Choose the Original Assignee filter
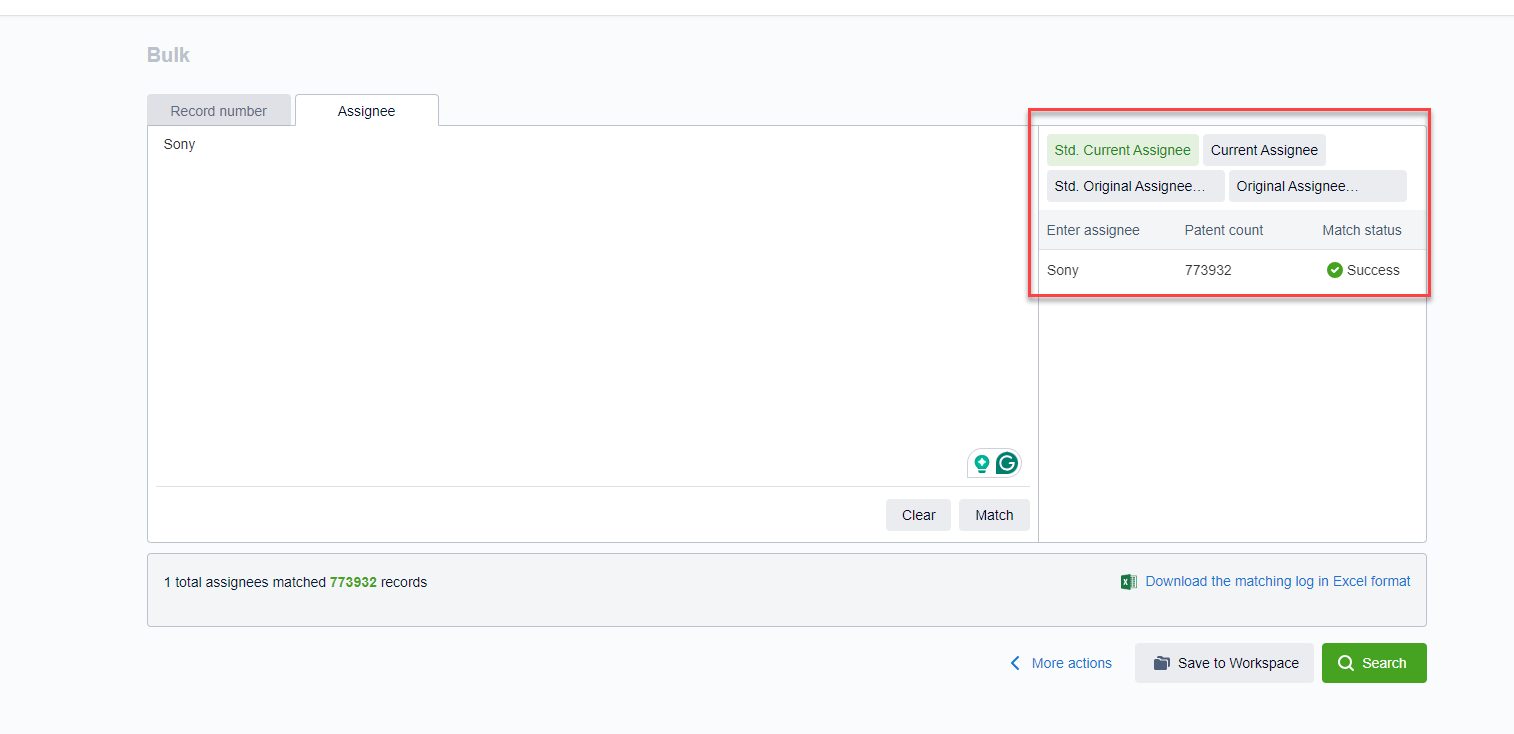This screenshot has height=734, width=1514. pos(1317,186)
